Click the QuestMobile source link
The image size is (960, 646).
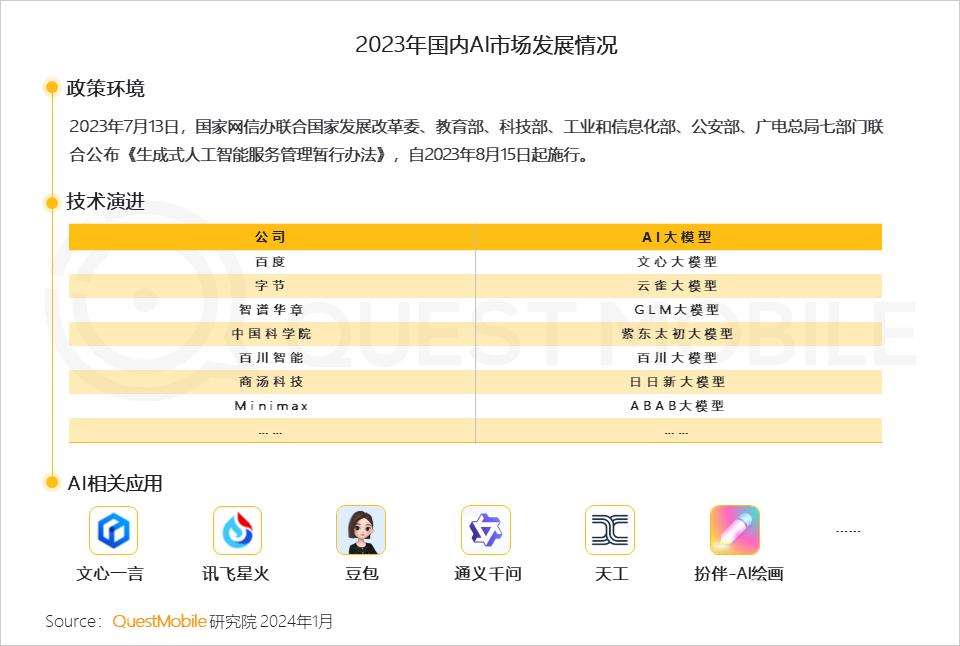tap(159, 622)
